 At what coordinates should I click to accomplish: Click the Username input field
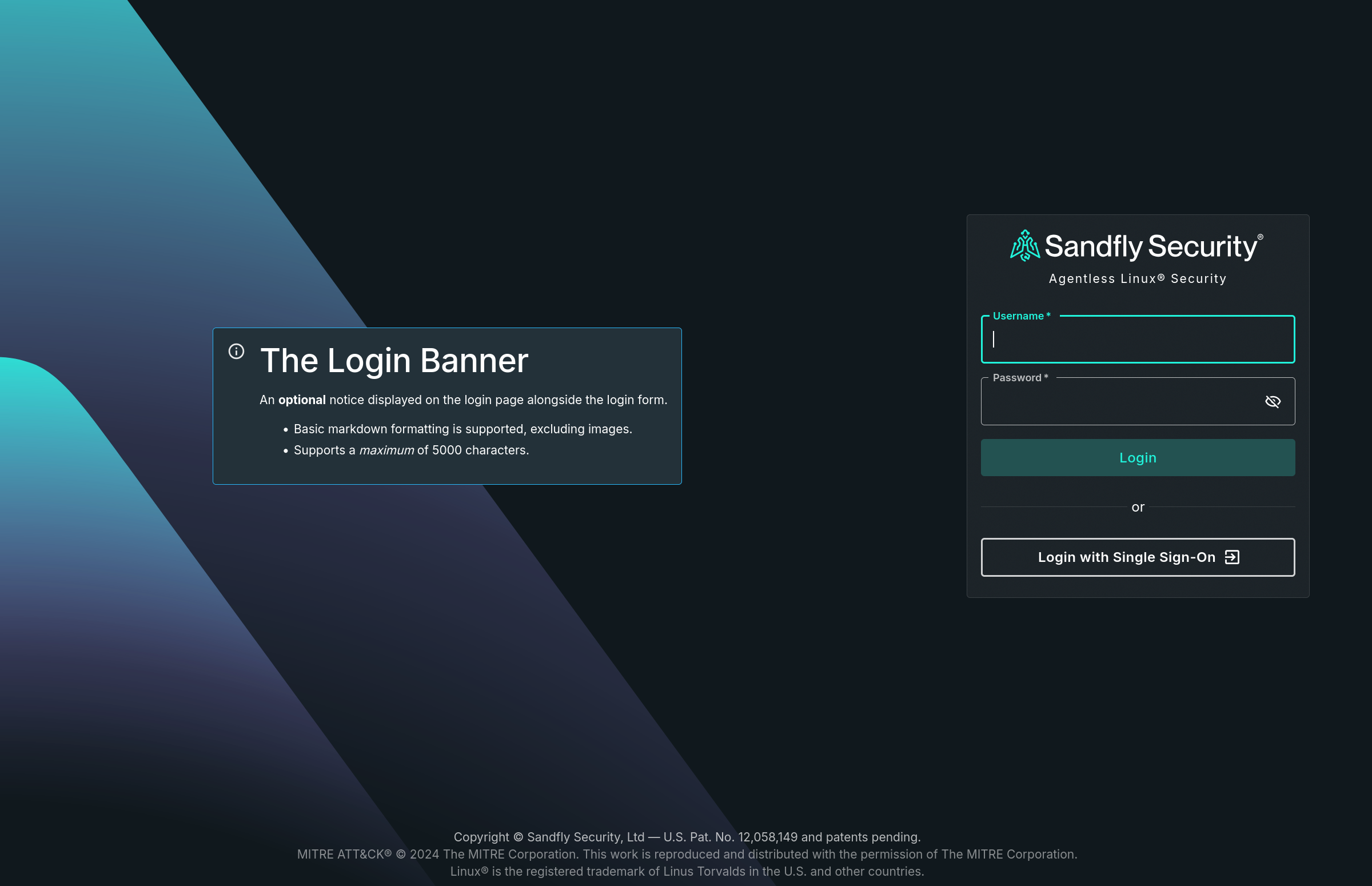[1137, 339]
